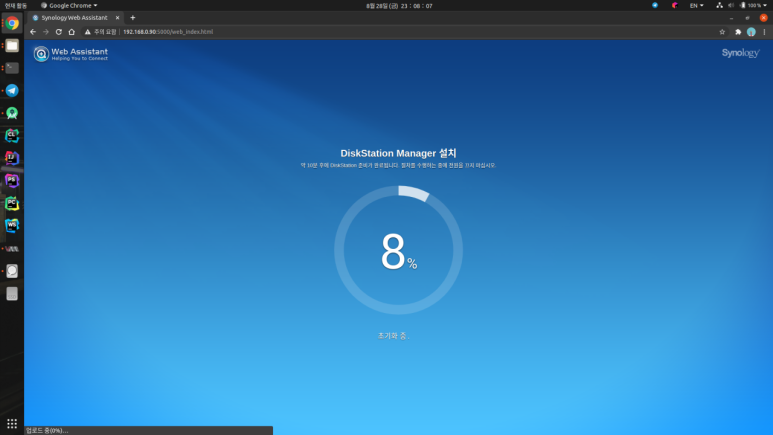773x435 pixels.
Task: Show all applications grid
Action: click(x=12, y=423)
